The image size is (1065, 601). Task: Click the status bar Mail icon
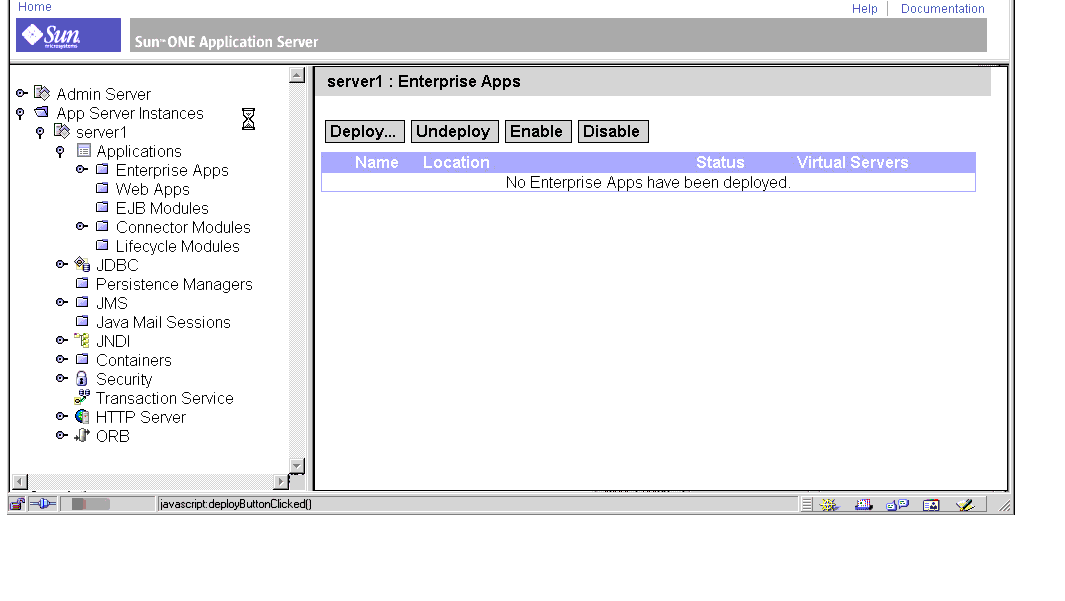(x=863, y=505)
